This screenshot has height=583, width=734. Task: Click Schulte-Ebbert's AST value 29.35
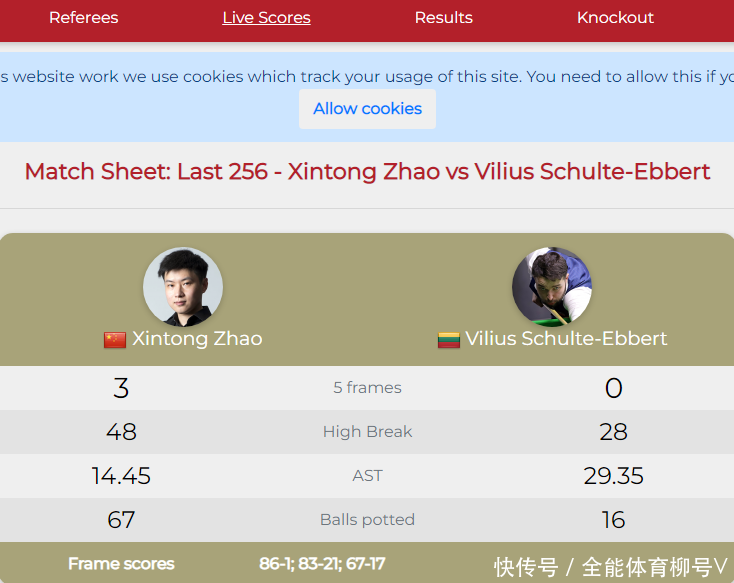[613, 476]
